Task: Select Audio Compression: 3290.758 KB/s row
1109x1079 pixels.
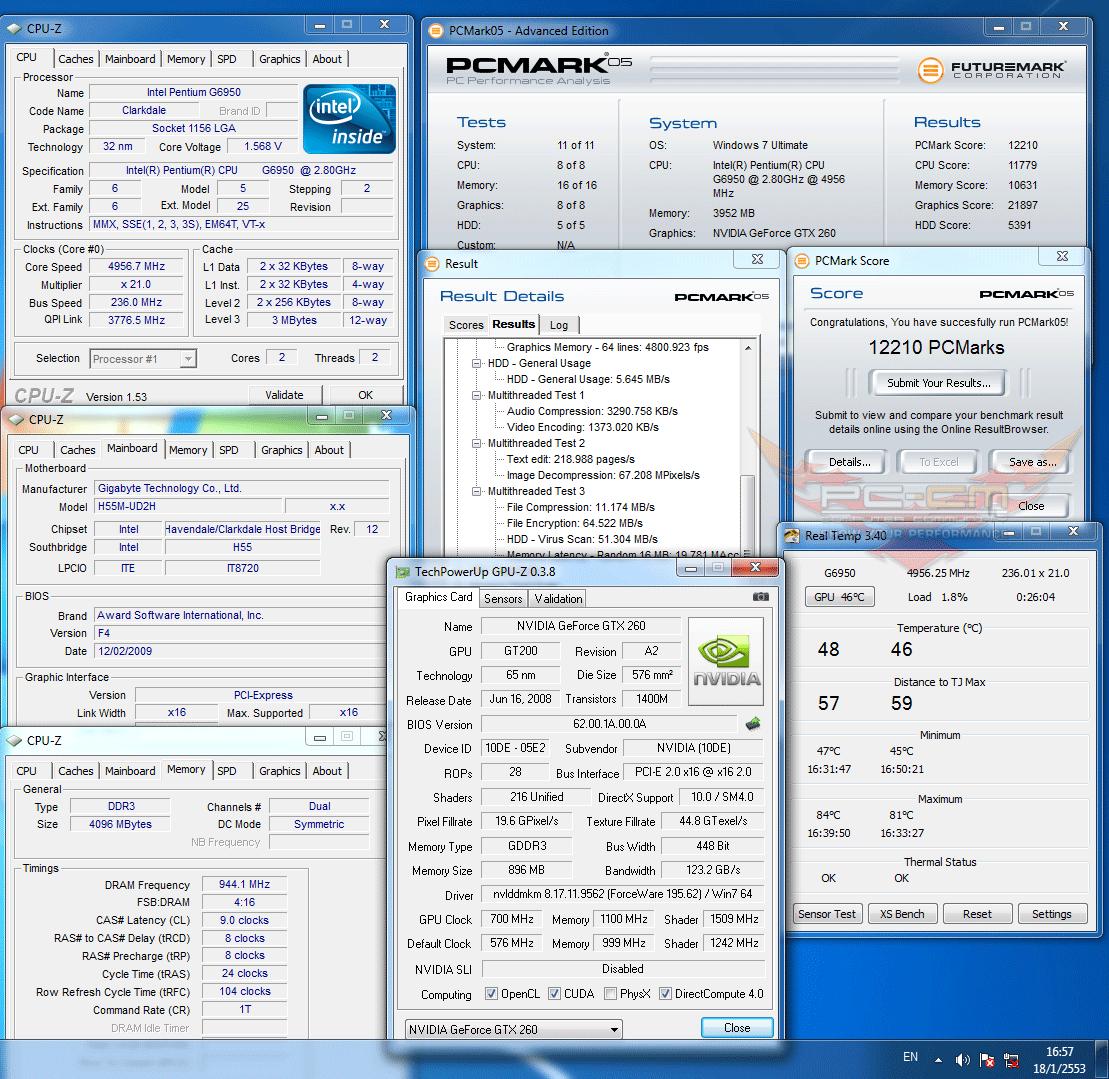Action: (x=592, y=411)
